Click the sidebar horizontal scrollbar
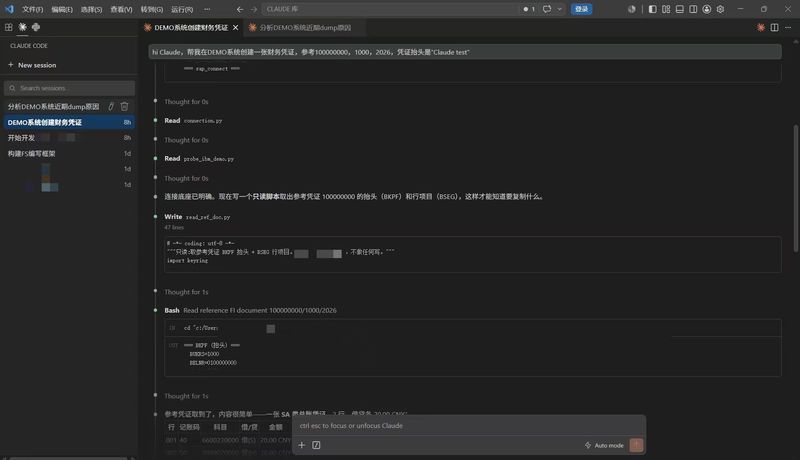 (68, 458)
